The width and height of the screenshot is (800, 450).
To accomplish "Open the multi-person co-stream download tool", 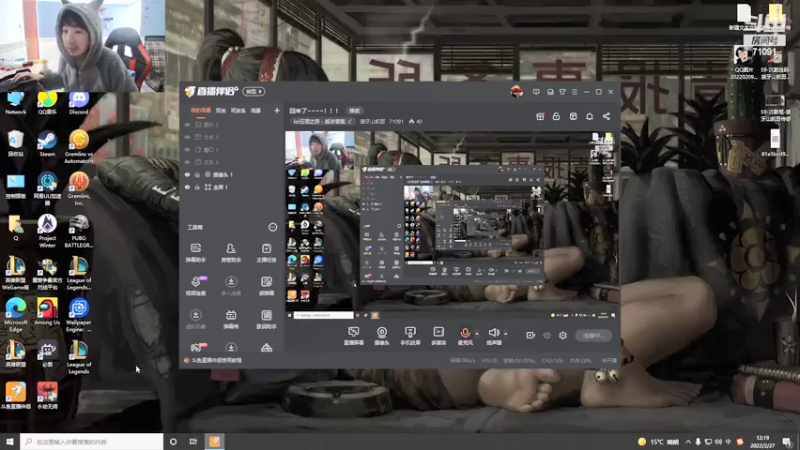I will [x=231, y=286].
